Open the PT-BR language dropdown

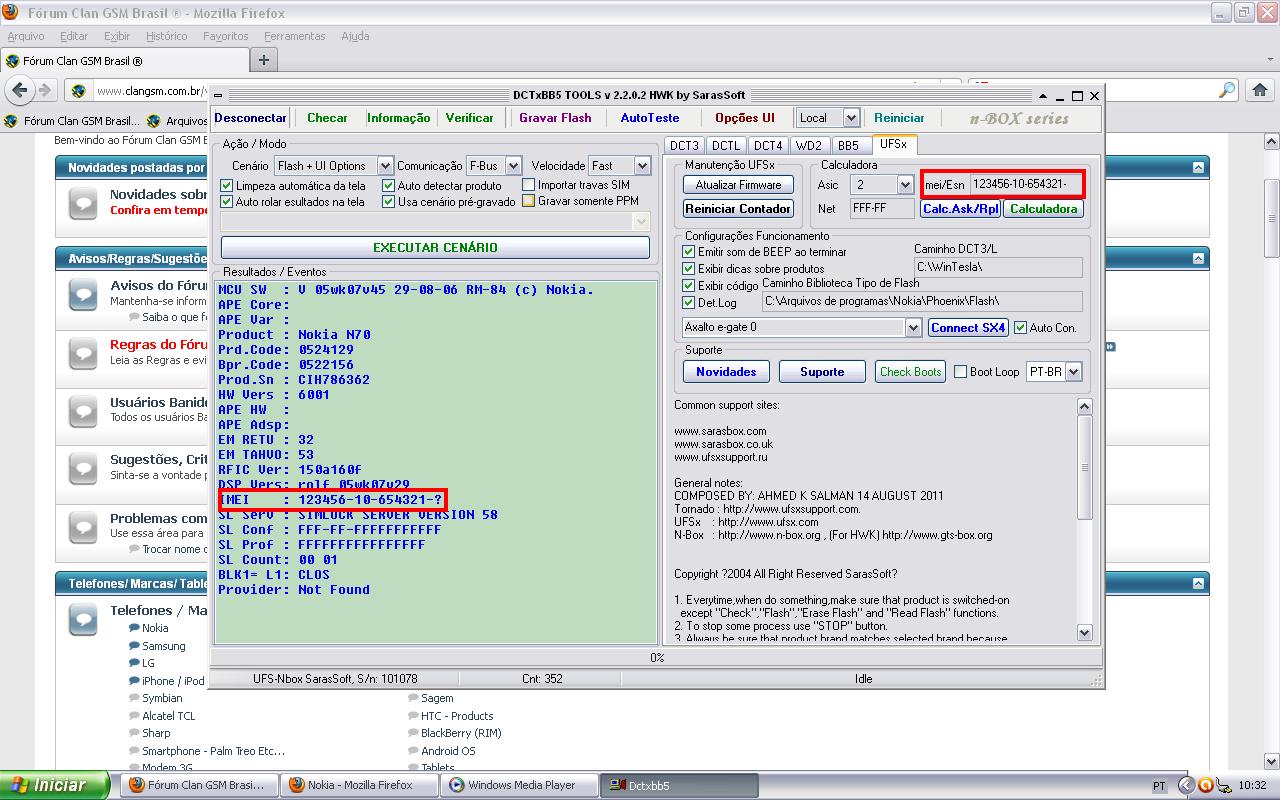[1073, 372]
